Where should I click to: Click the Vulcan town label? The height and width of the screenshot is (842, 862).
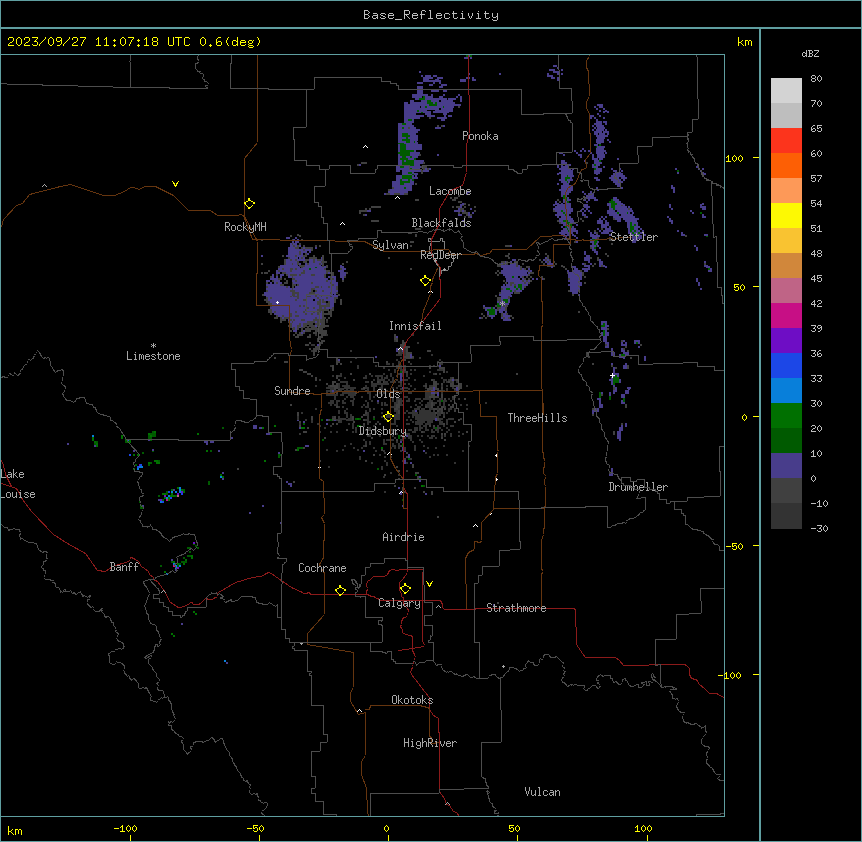click(543, 792)
